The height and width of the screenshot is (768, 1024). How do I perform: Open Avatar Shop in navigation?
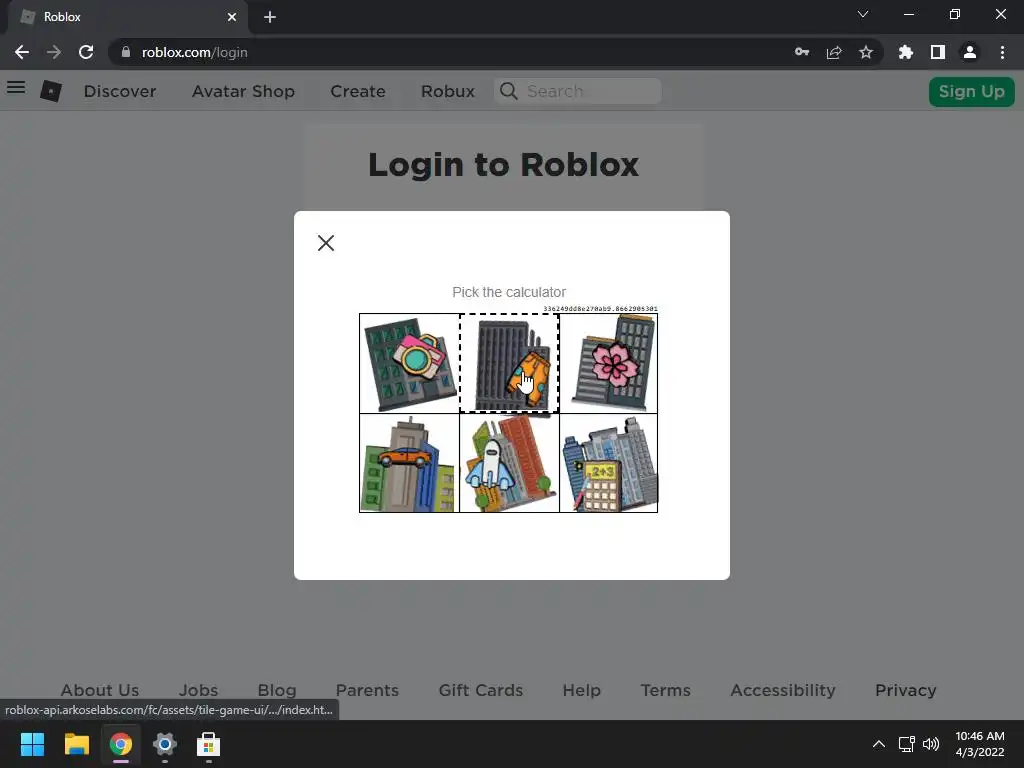[x=244, y=91]
